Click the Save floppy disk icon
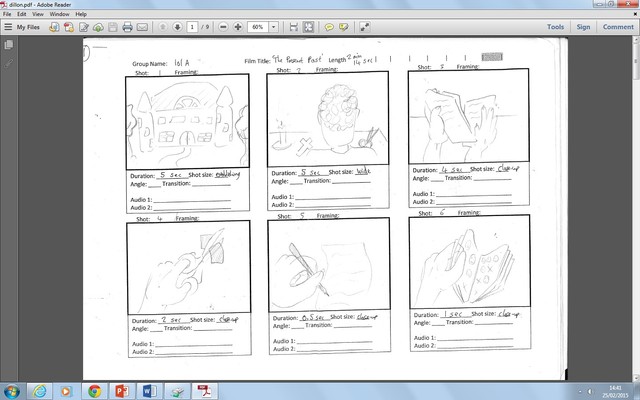This screenshot has height=400, width=640. pyautogui.click(x=113, y=27)
